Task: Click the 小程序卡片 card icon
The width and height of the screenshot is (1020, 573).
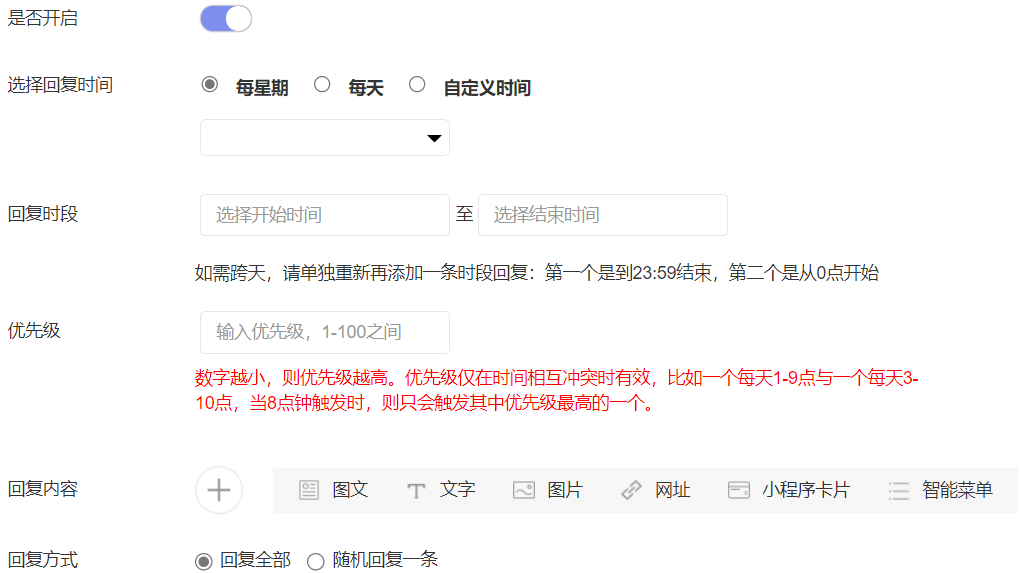Action: point(738,490)
